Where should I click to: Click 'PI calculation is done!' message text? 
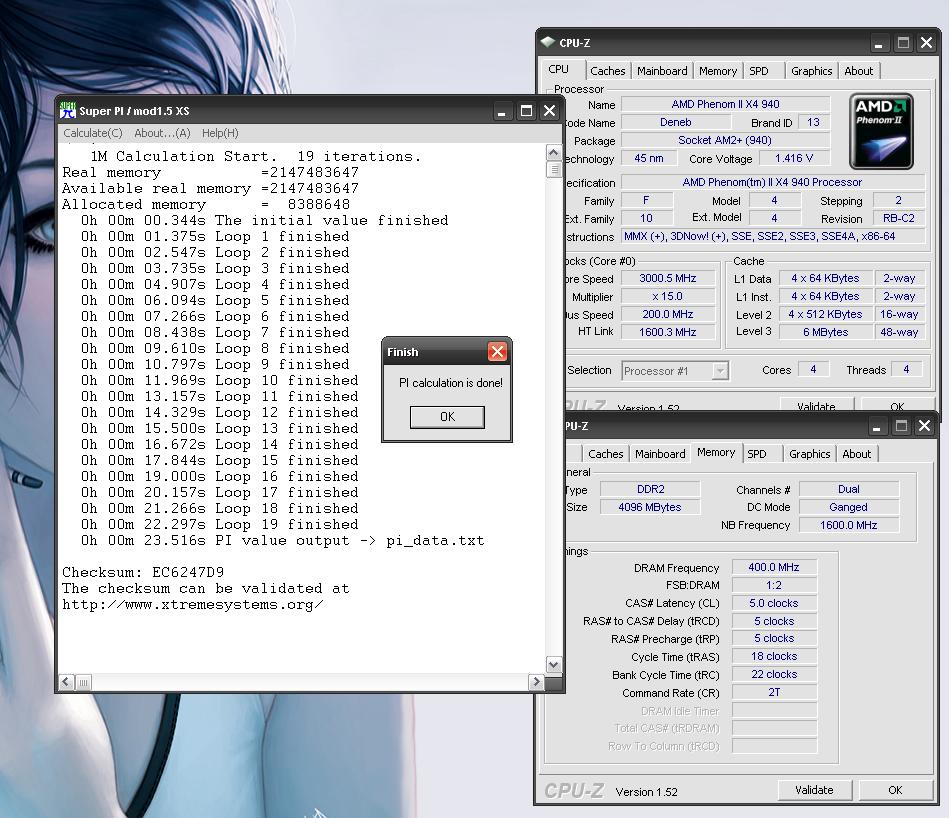(x=451, y=383)
